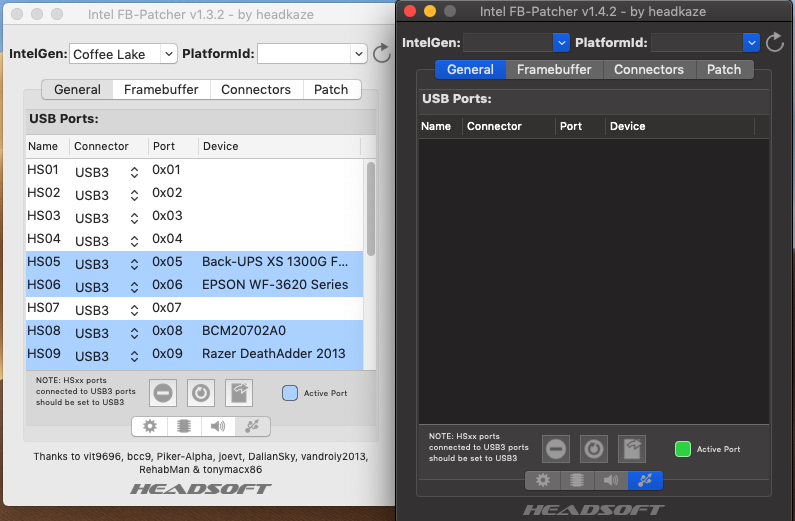The width and height of the screenshot is (795, 521).
Task: Click reload arrow beside PlatformId in v1.3.2
Action: pyautogui.click(x=381, y=53)
